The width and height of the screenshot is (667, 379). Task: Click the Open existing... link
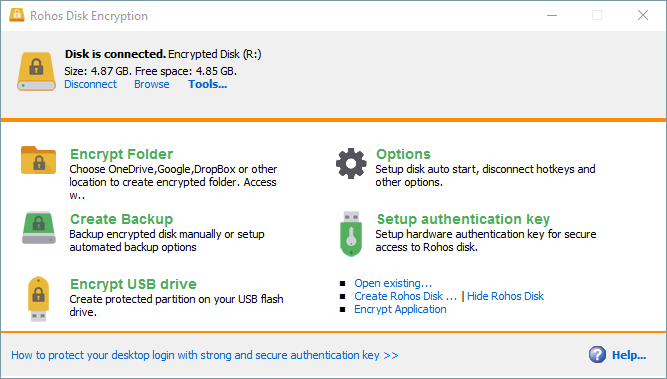(393, 283)
